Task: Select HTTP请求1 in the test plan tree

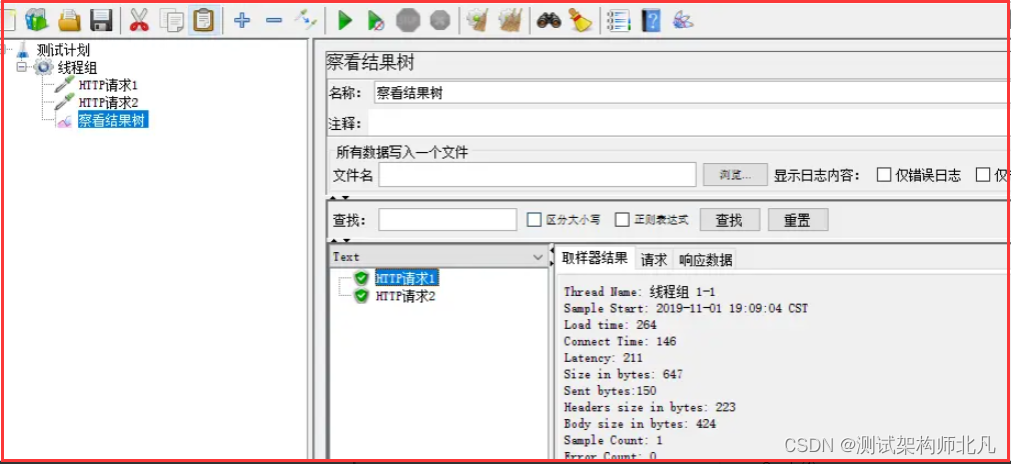Action: pyautogui.click(x=108, y=84)
